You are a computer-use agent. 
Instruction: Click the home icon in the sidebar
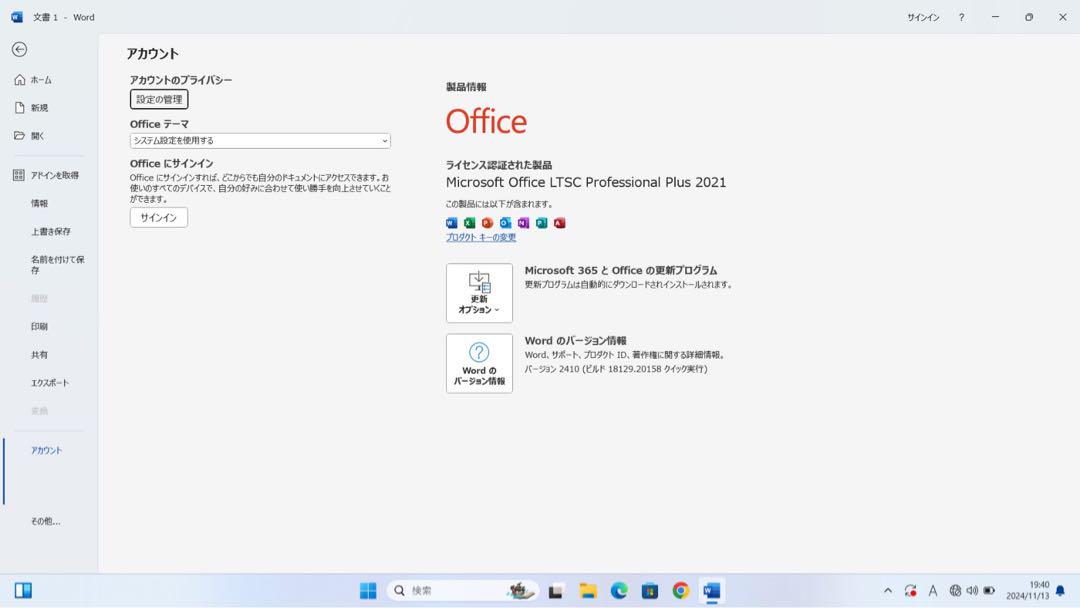click(19, 80)
